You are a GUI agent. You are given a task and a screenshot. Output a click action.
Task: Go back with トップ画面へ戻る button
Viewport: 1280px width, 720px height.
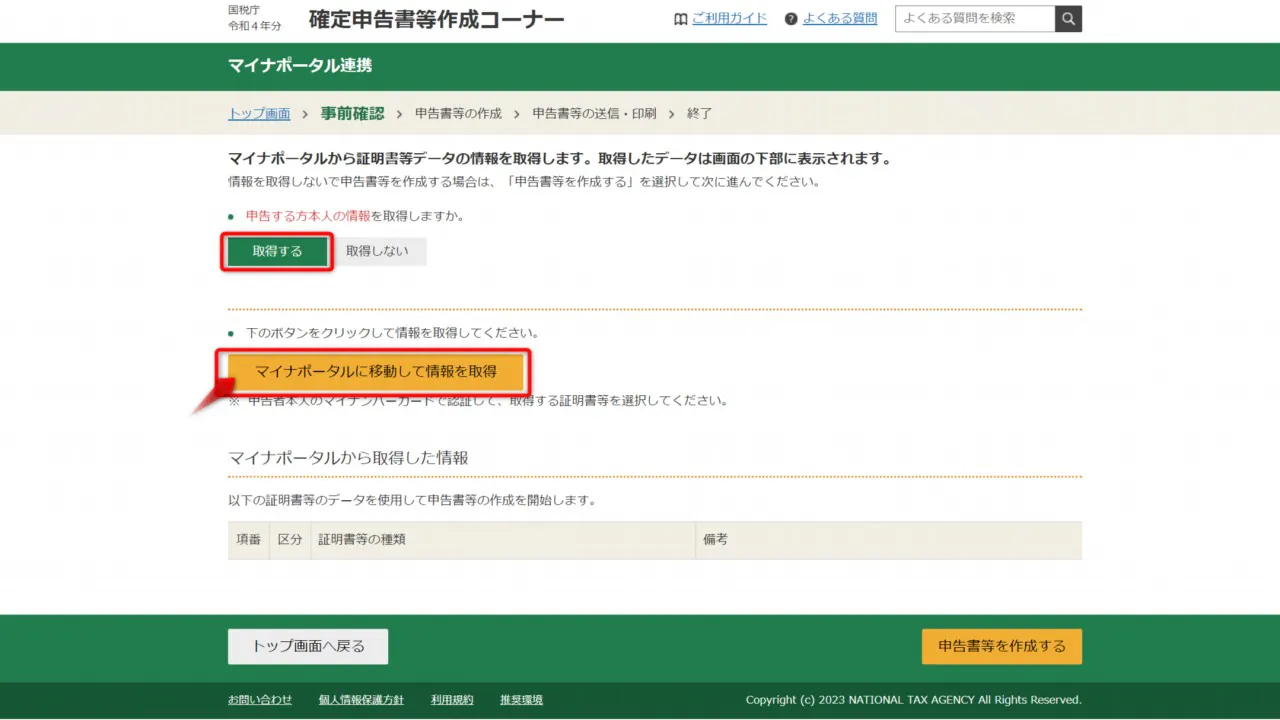click(x=308, y=646)
